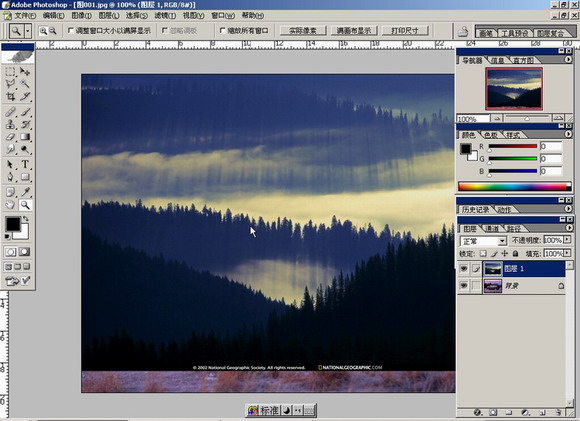Select the Pen tool
The height and width of the screenshot is (421, 580).
coord(10,176)
